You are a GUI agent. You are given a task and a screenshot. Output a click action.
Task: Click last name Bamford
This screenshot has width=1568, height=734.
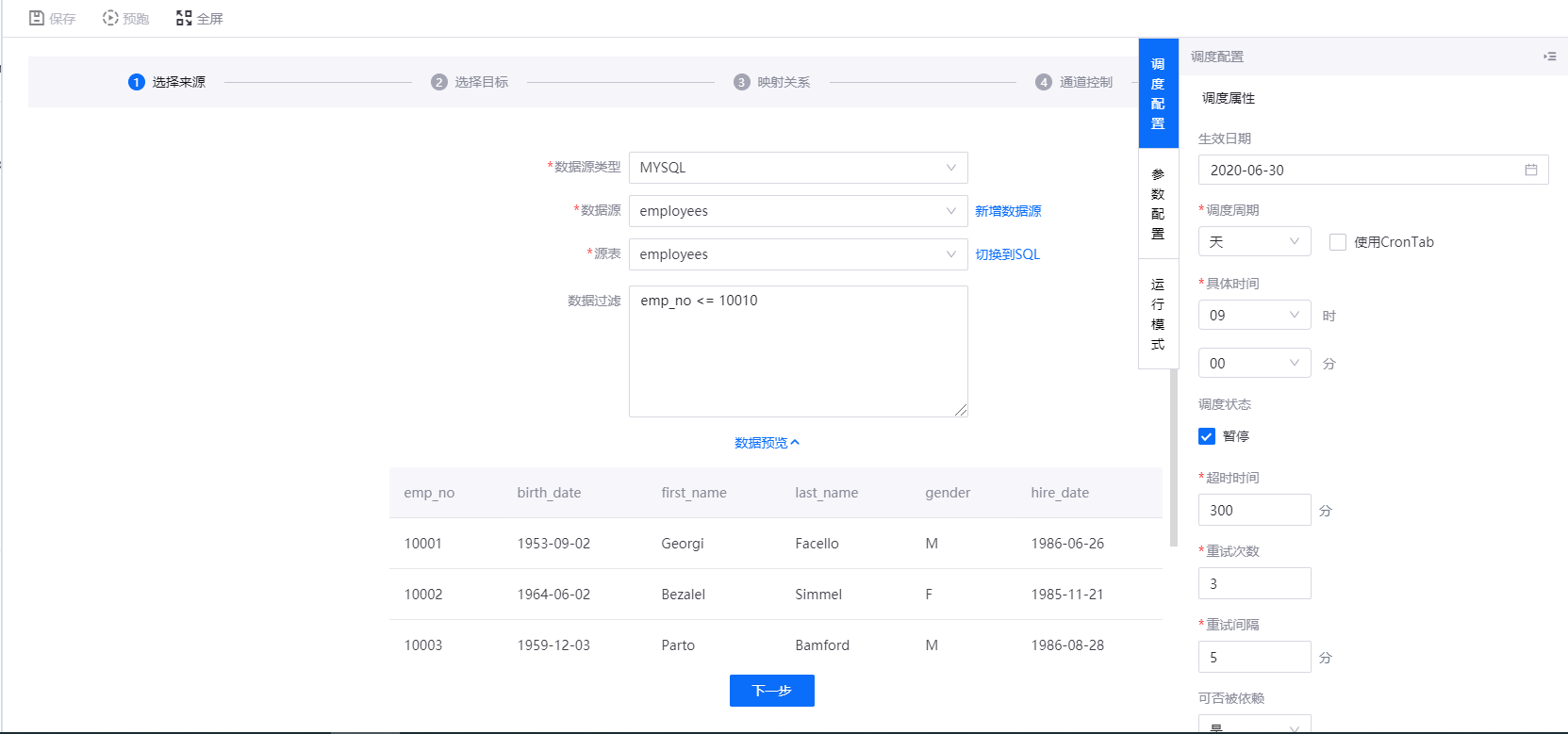822,645
